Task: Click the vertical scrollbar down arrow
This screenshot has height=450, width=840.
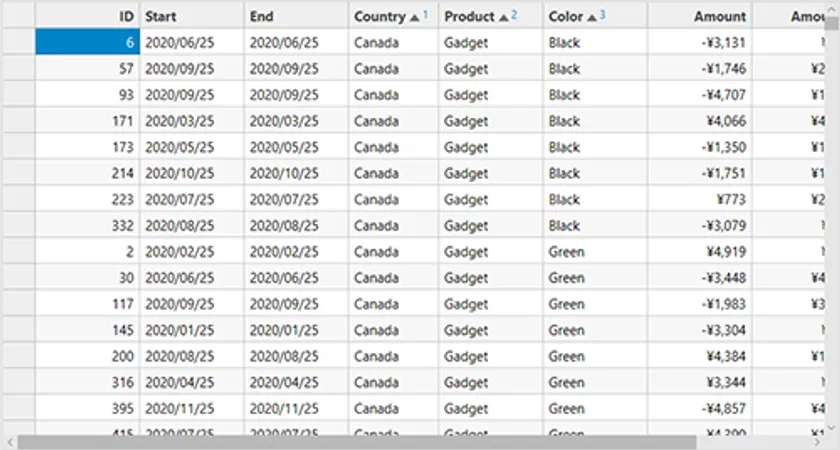Action: [832, 426]
